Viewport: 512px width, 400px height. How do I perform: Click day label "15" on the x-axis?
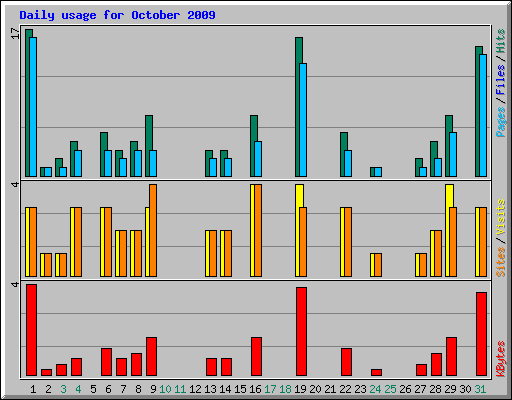(240, 389)
